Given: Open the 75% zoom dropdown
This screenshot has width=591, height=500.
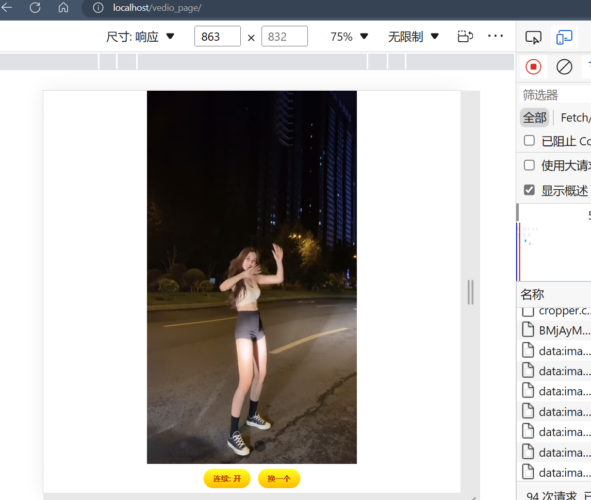Looking at the screenshot, I should (349, 37).
